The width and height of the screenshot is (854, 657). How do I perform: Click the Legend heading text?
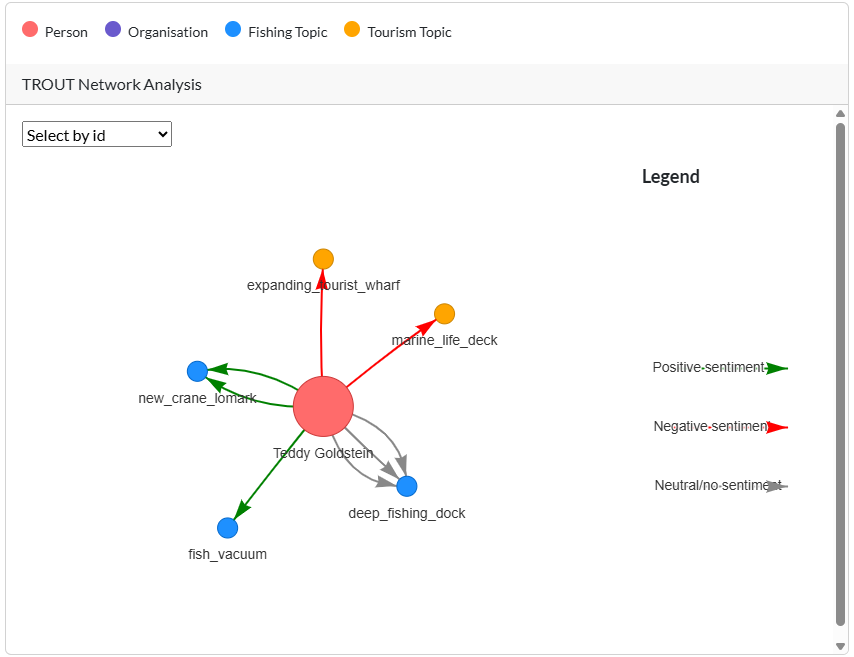coord(670,177)
